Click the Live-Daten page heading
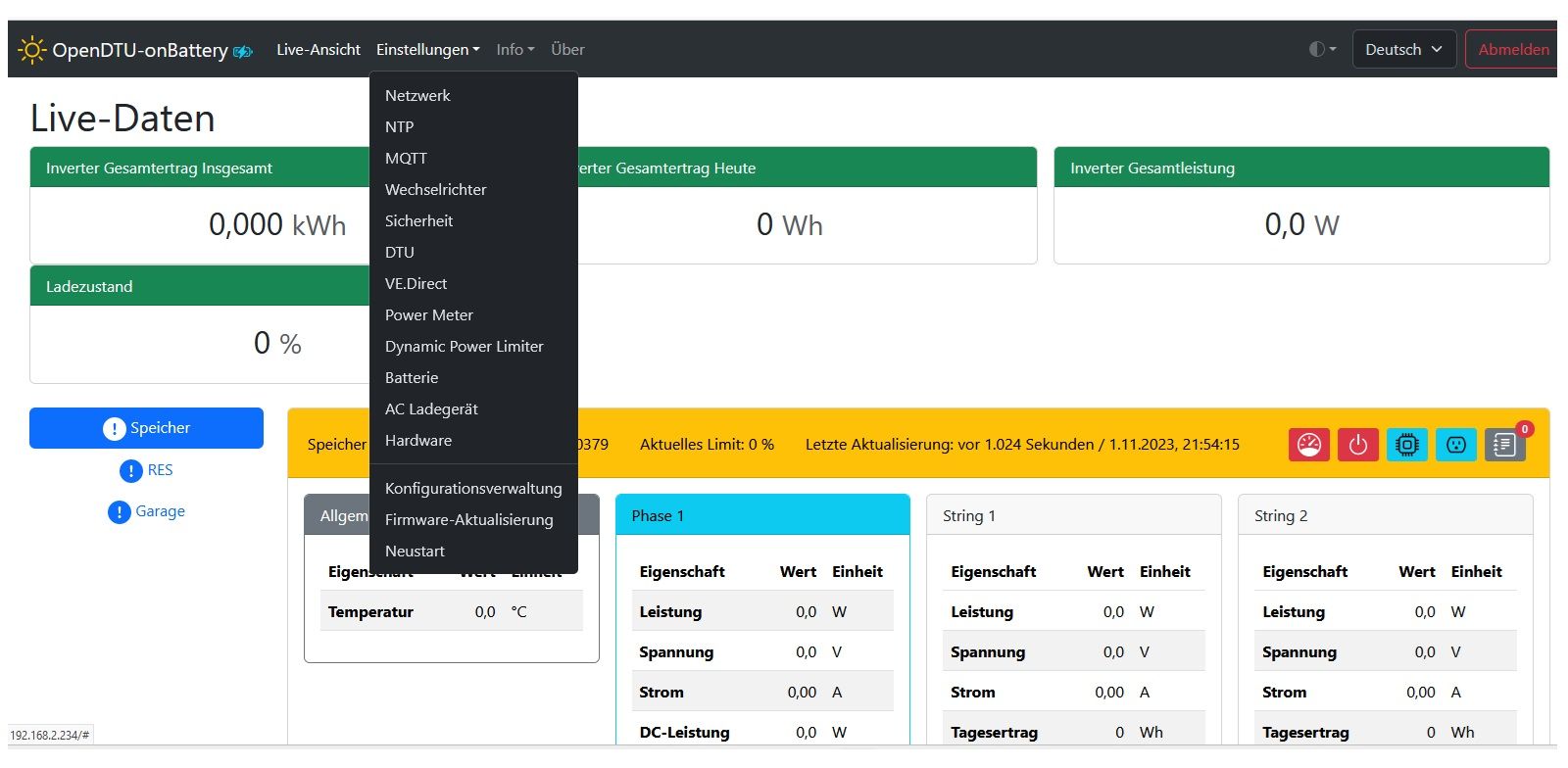Image resolution: width=1568 pixels, height=768 pixels. (122, 119)
